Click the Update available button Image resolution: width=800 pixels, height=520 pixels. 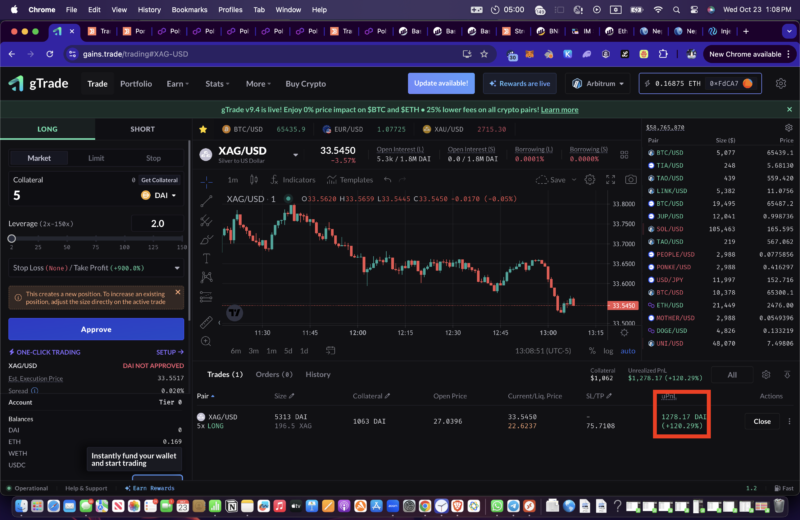441,83
